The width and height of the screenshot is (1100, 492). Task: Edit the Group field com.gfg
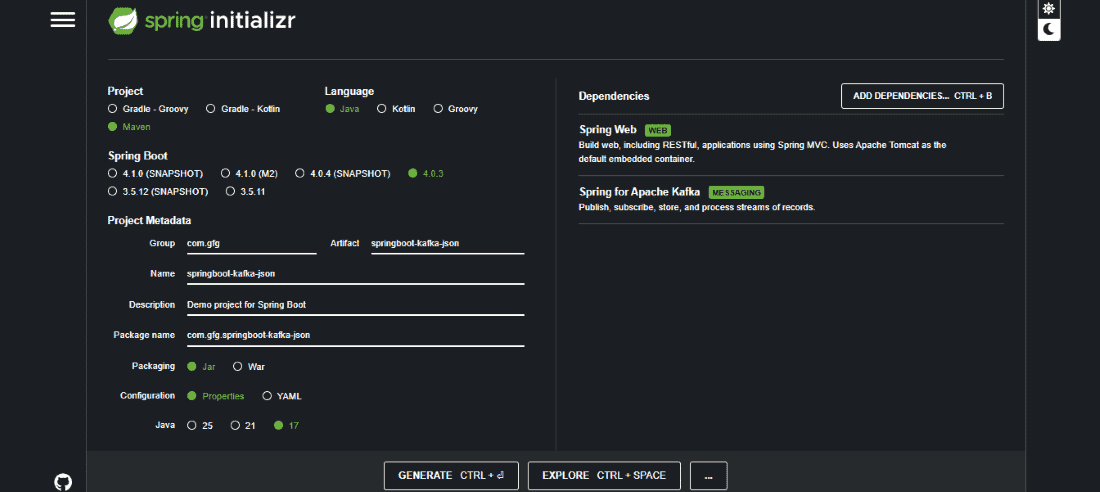[x=252, y=244]
